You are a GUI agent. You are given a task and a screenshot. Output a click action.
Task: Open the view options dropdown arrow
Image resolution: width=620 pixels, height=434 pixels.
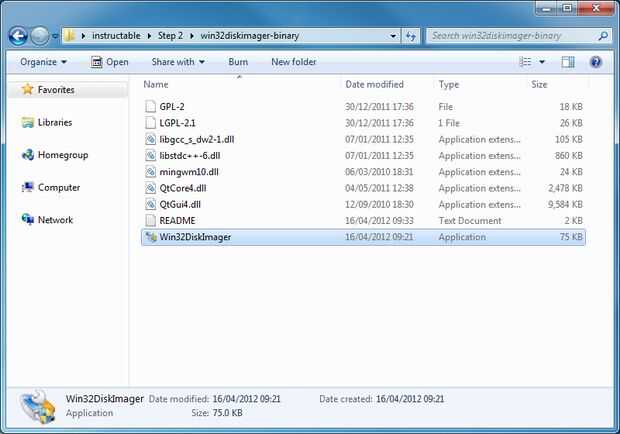pos(542,62)
